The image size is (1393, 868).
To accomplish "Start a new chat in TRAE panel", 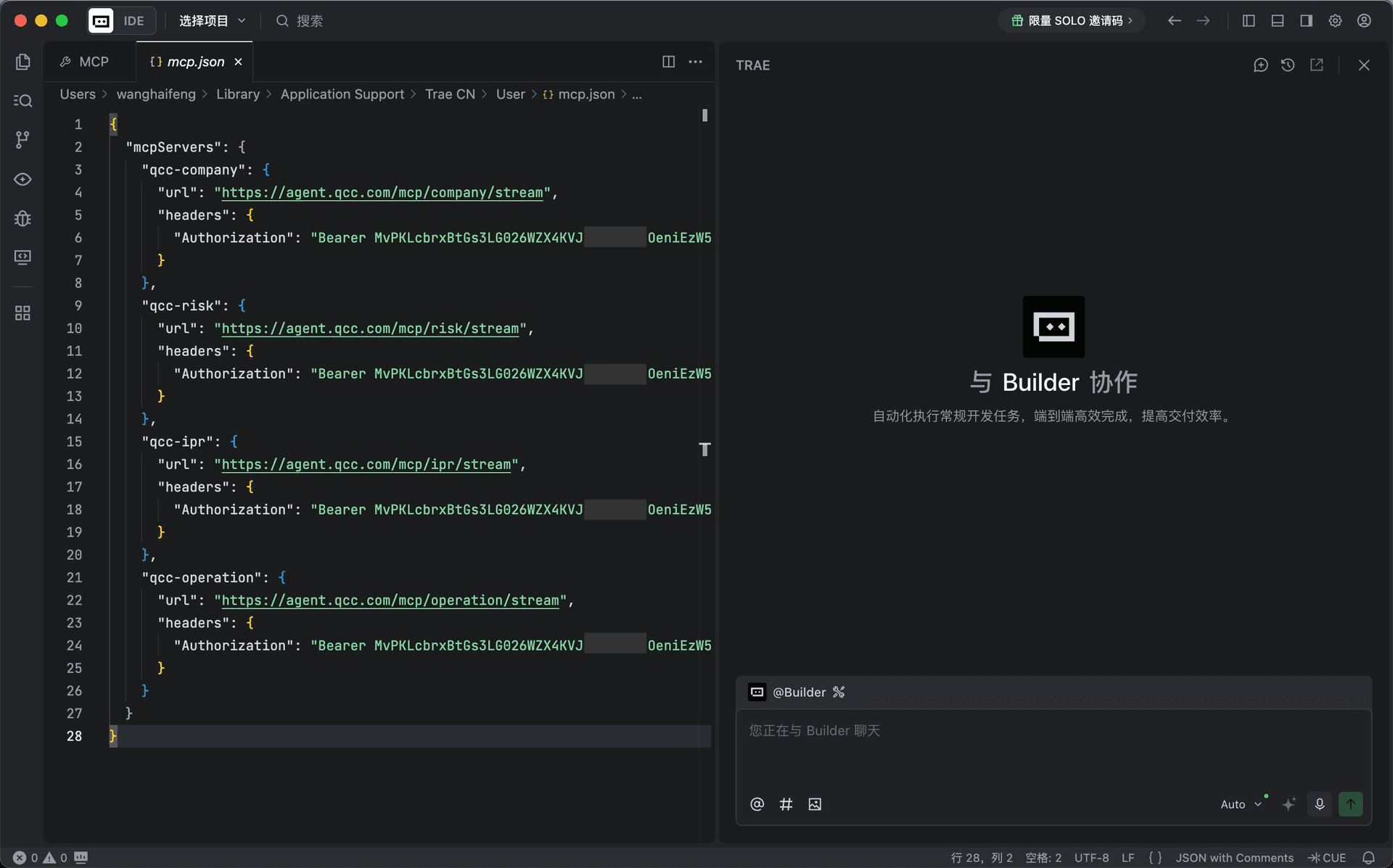I will click(1260, 65).
